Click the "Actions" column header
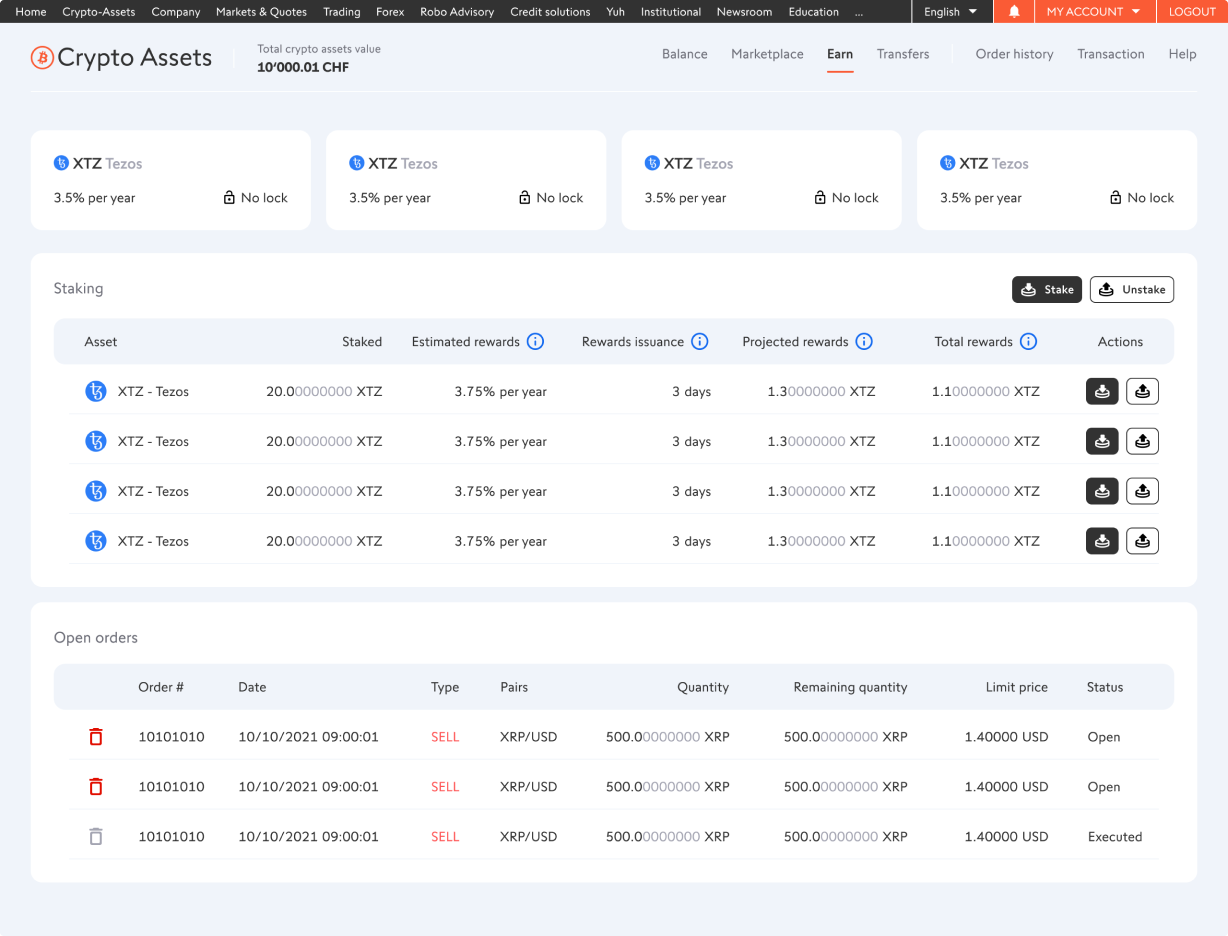The width and height of the screenshot is (1228, 936). 1120,342
